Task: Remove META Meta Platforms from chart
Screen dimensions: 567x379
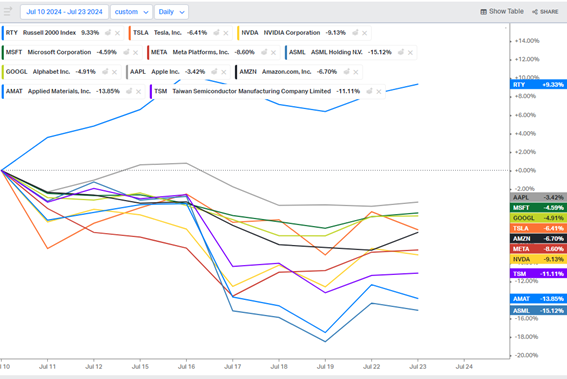Action: pos(273,52)
